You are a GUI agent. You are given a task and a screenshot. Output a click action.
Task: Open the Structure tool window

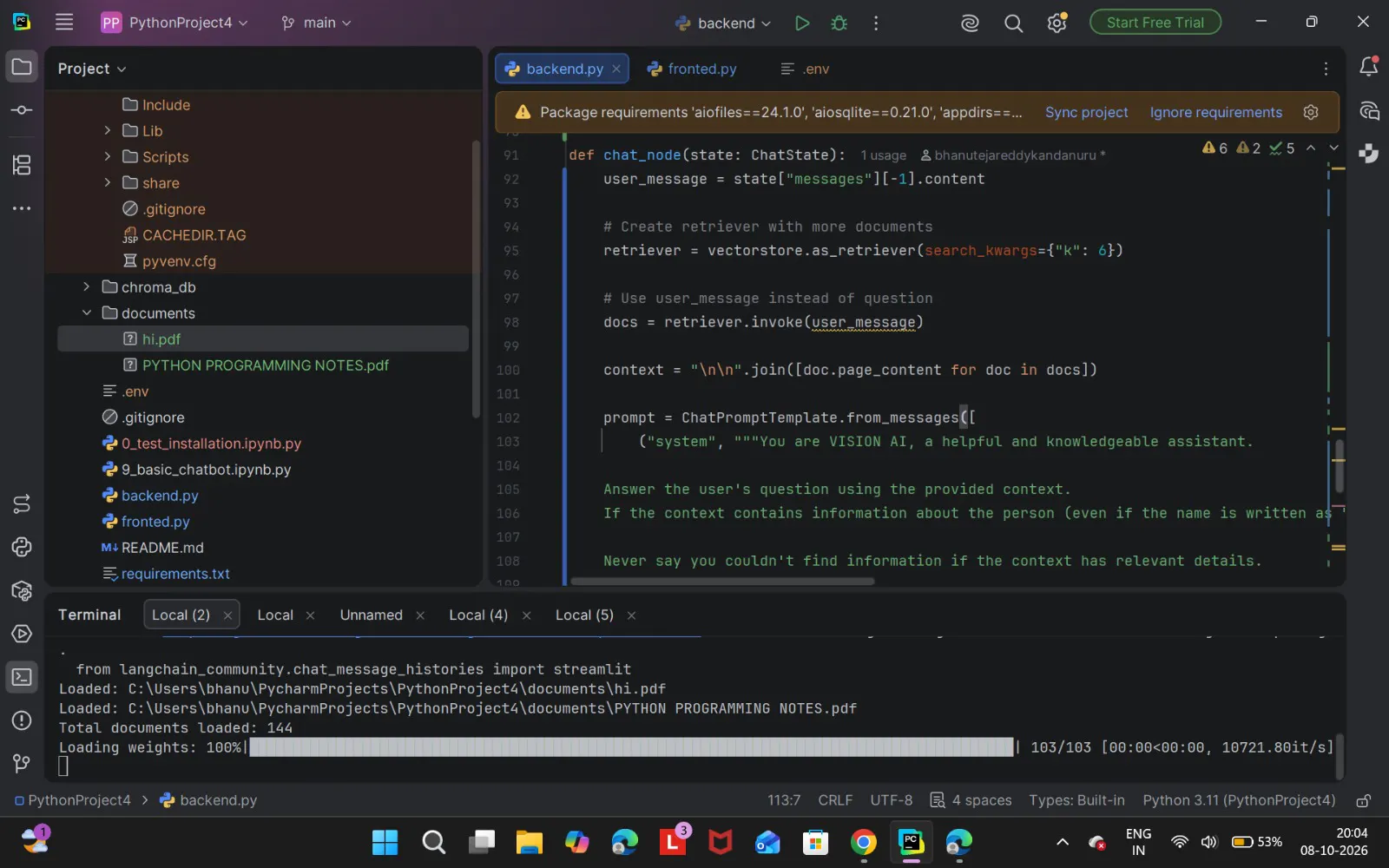tap(22, 165)
